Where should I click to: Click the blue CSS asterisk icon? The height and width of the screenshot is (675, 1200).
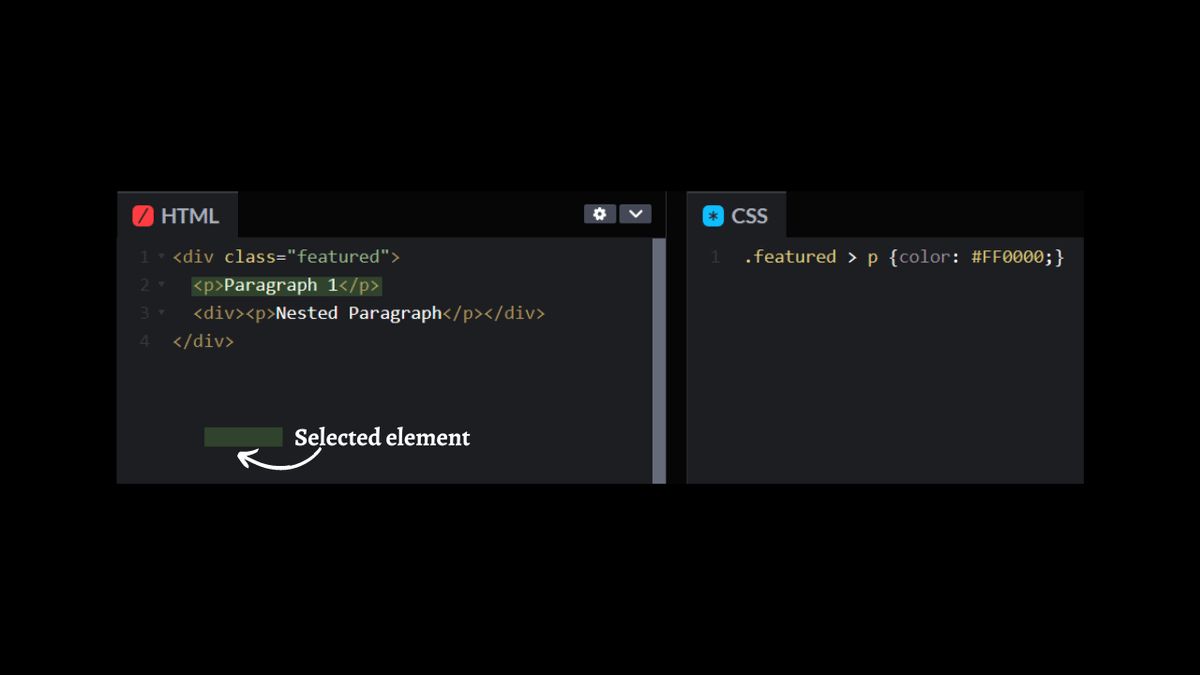(713, 216)
